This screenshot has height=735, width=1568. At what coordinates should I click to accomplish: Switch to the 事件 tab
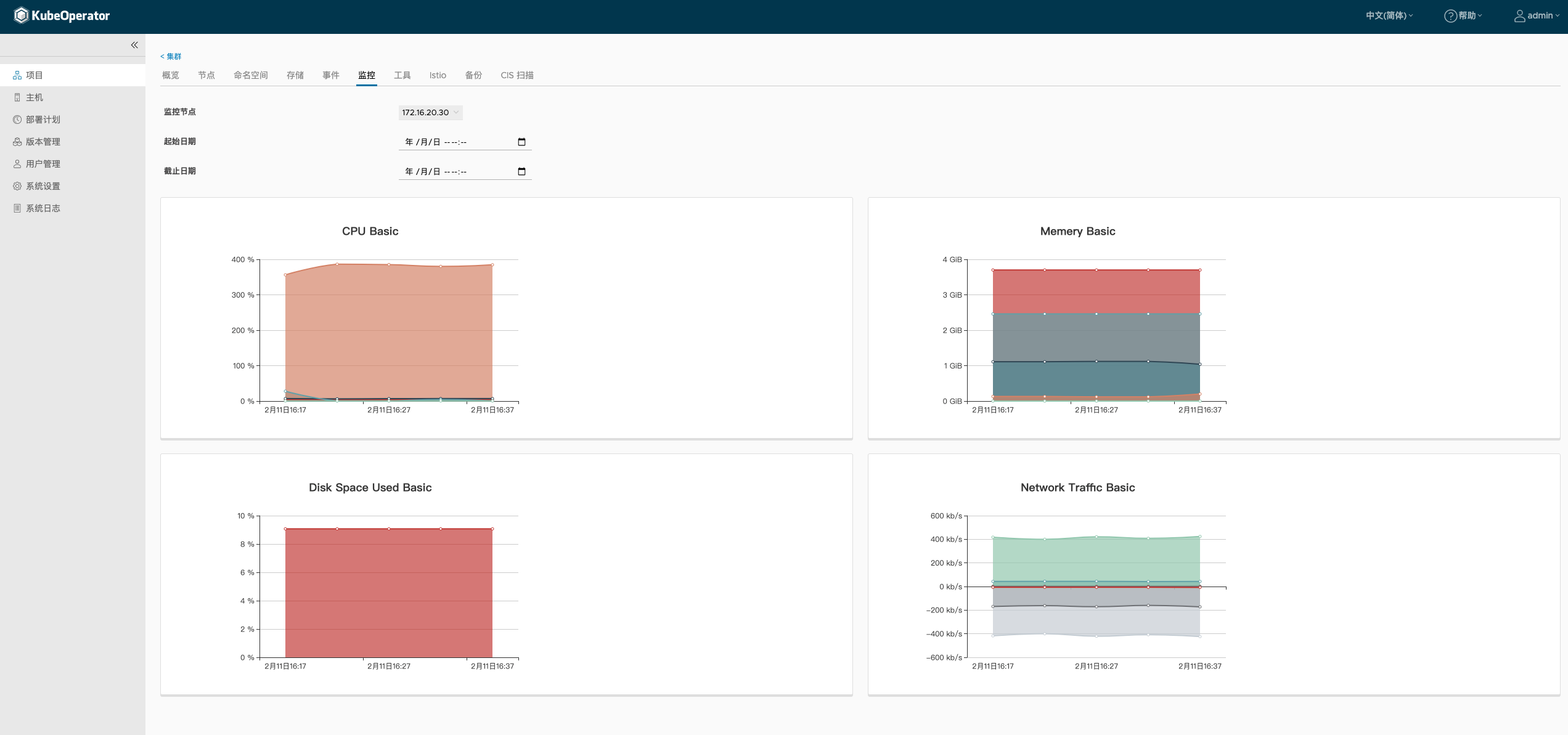pyautogui.click(x=330, y=75)
